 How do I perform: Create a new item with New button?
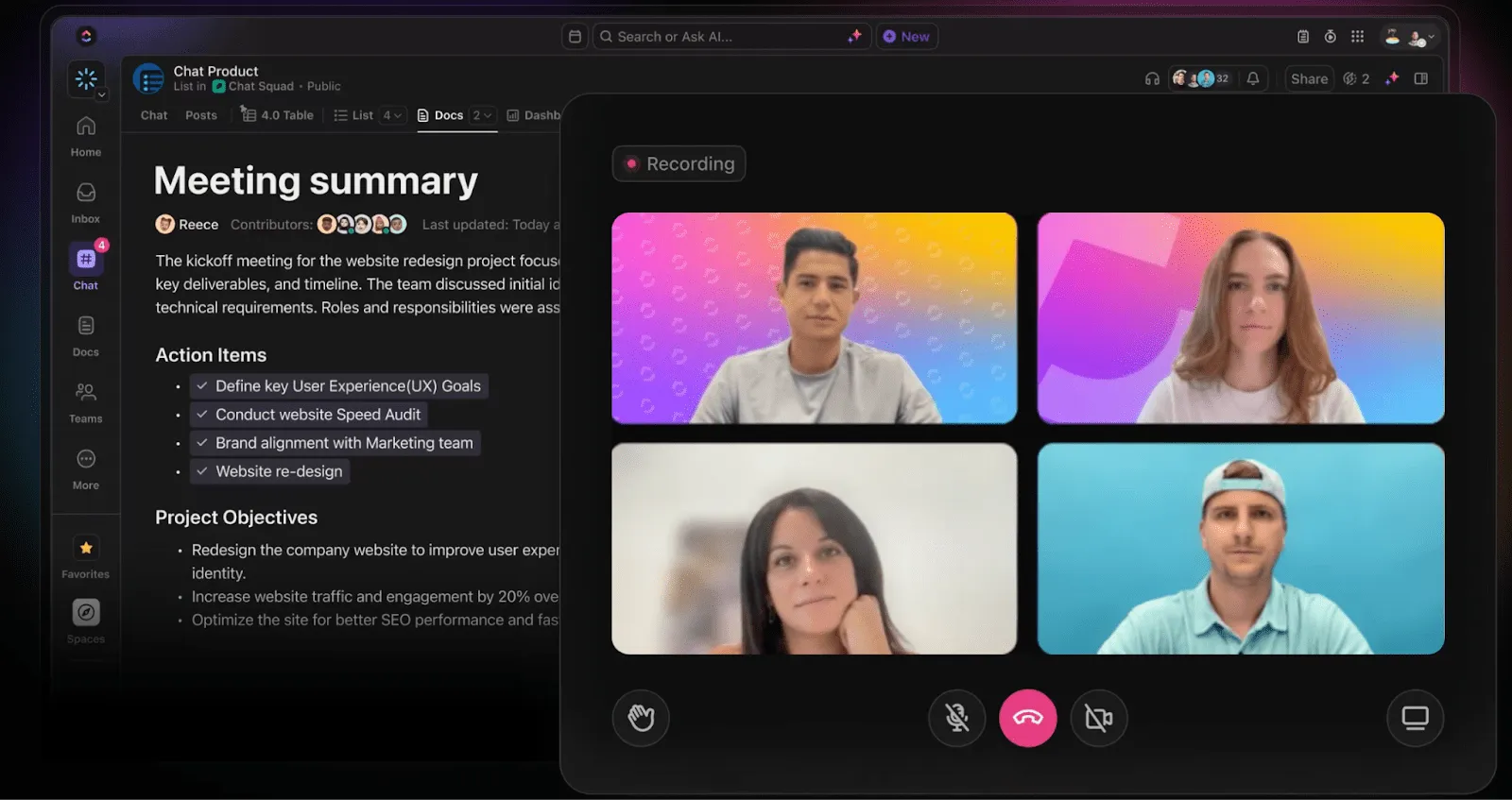(x=906, y=37)
